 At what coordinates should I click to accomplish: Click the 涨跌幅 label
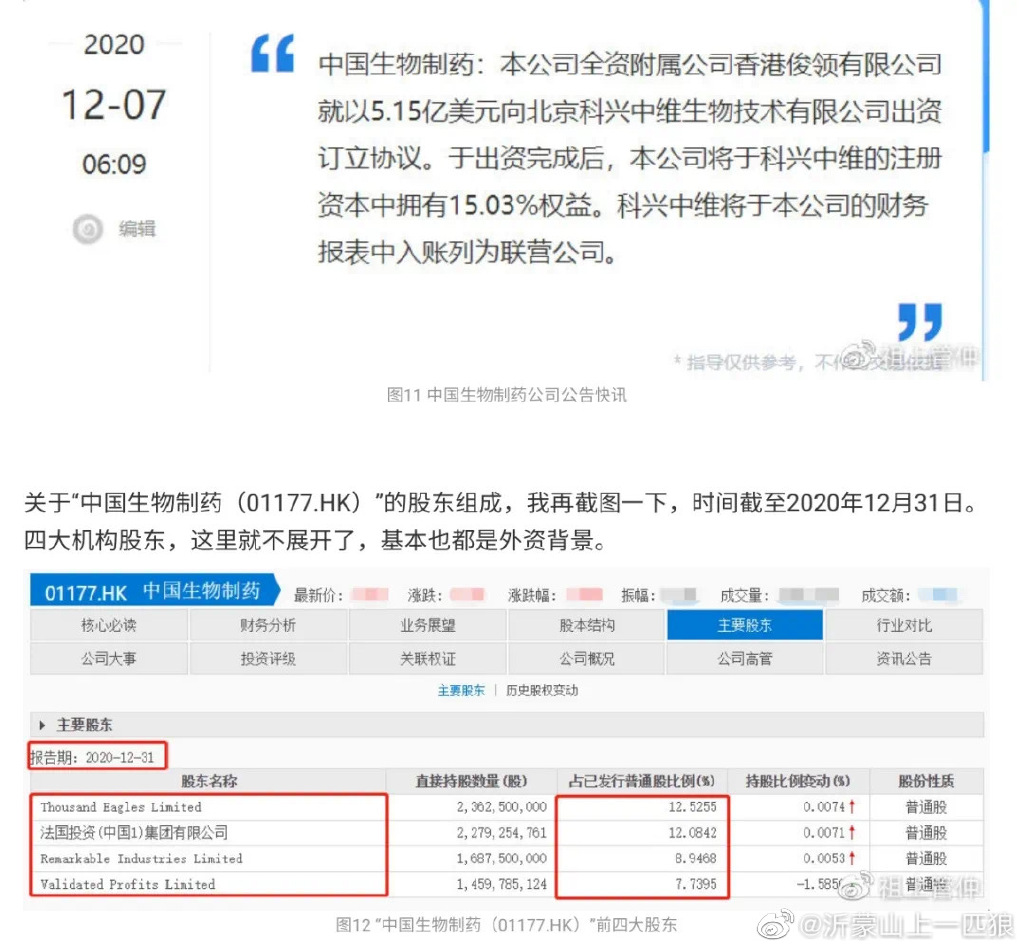pyautogui.click(x=532, y=595)
